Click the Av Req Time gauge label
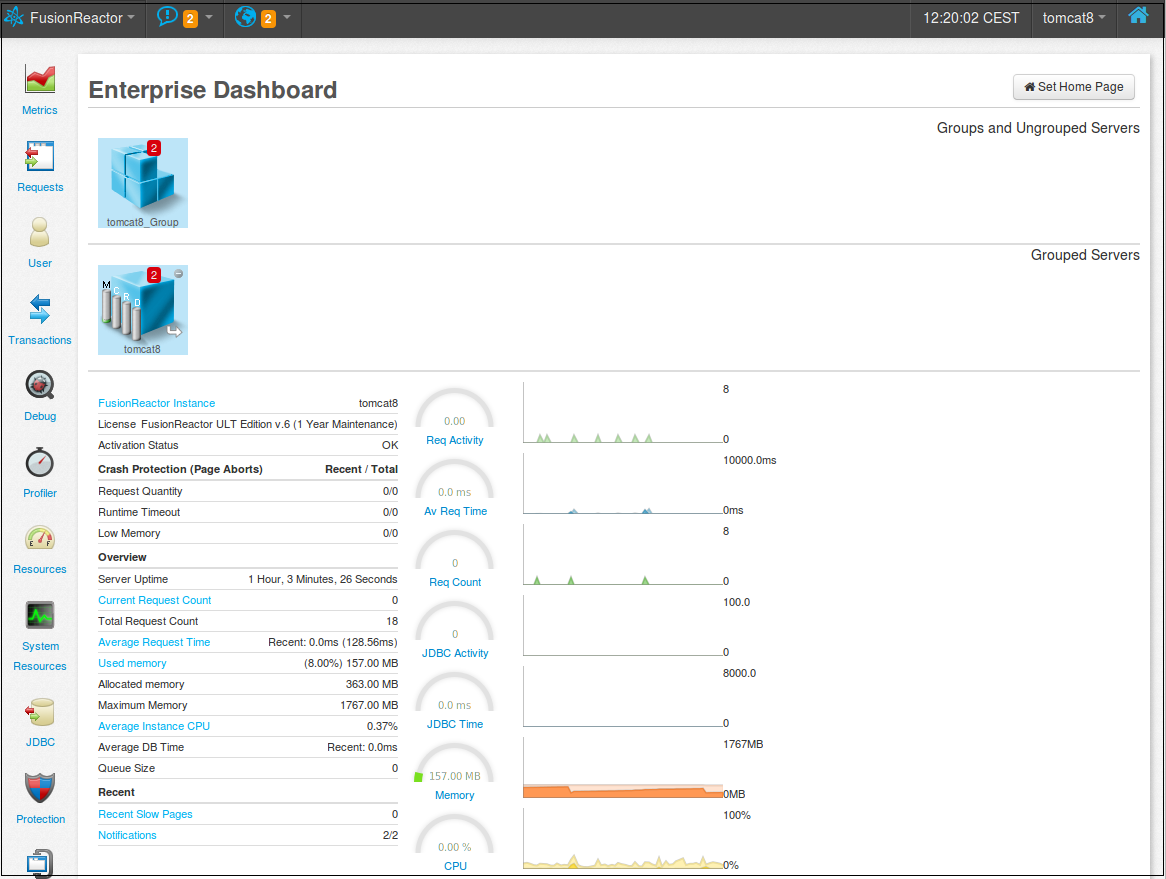 click(456, 511)
